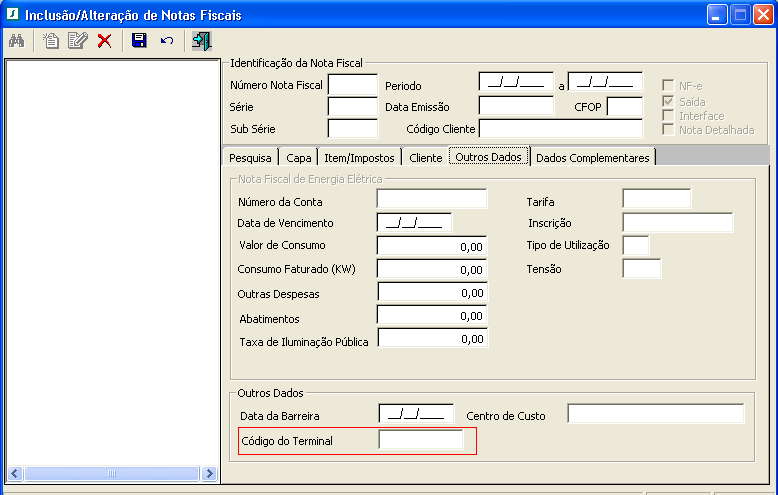Image resolution: width=778 pixels, height=495 pixels.
Task: Switch to the Pesquisa tab
Action: pos(250,158)
